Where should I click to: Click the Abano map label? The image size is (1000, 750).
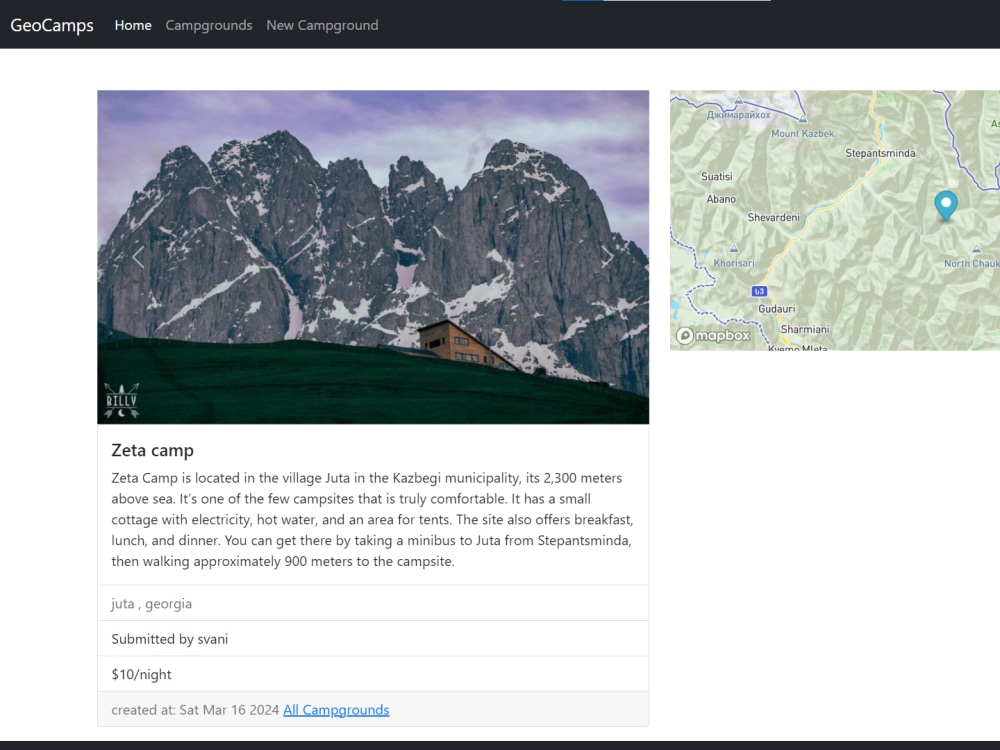click(x=721, y=199)
